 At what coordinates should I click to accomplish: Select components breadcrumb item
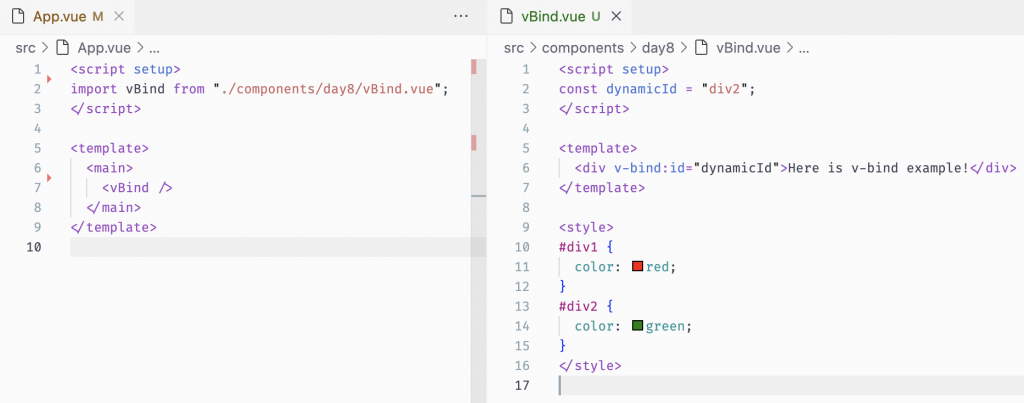[583, 48]
